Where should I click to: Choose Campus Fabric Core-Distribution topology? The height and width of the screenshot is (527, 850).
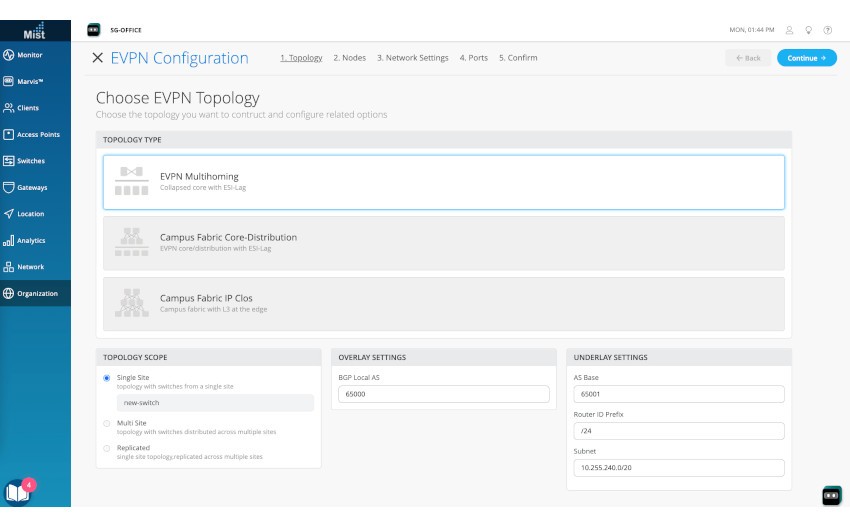[443, 242]
